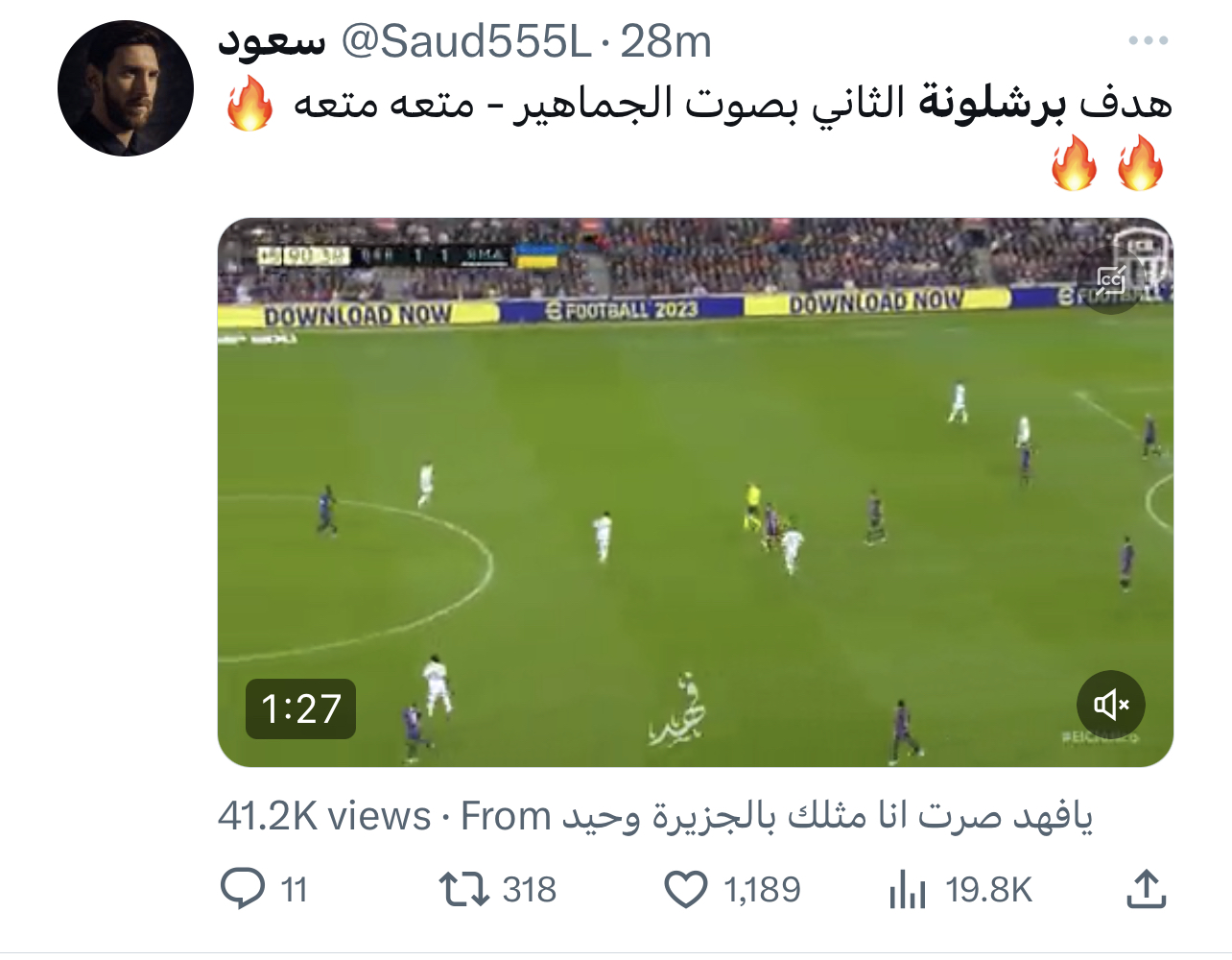Play the football match video
This screenshot has height=960, width=1232.
pos(696,492)
